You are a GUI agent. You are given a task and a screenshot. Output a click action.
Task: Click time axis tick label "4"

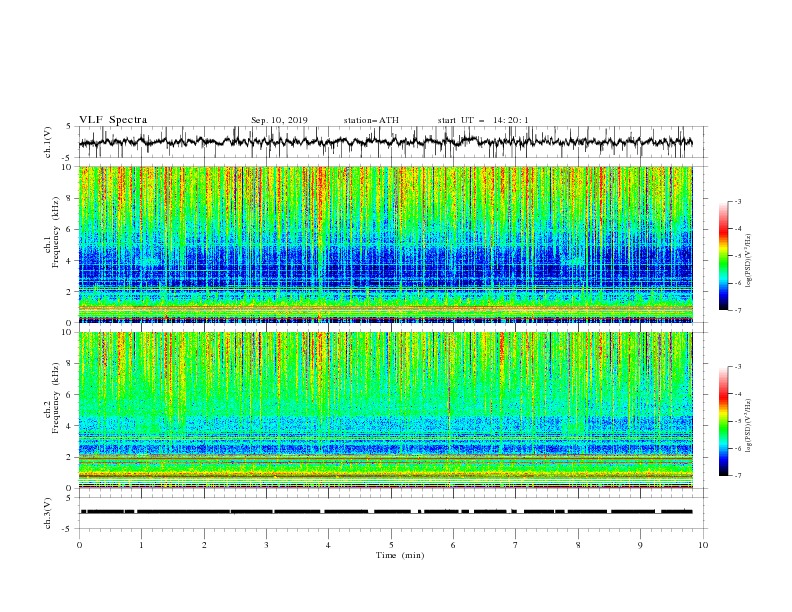pos(328,545)
